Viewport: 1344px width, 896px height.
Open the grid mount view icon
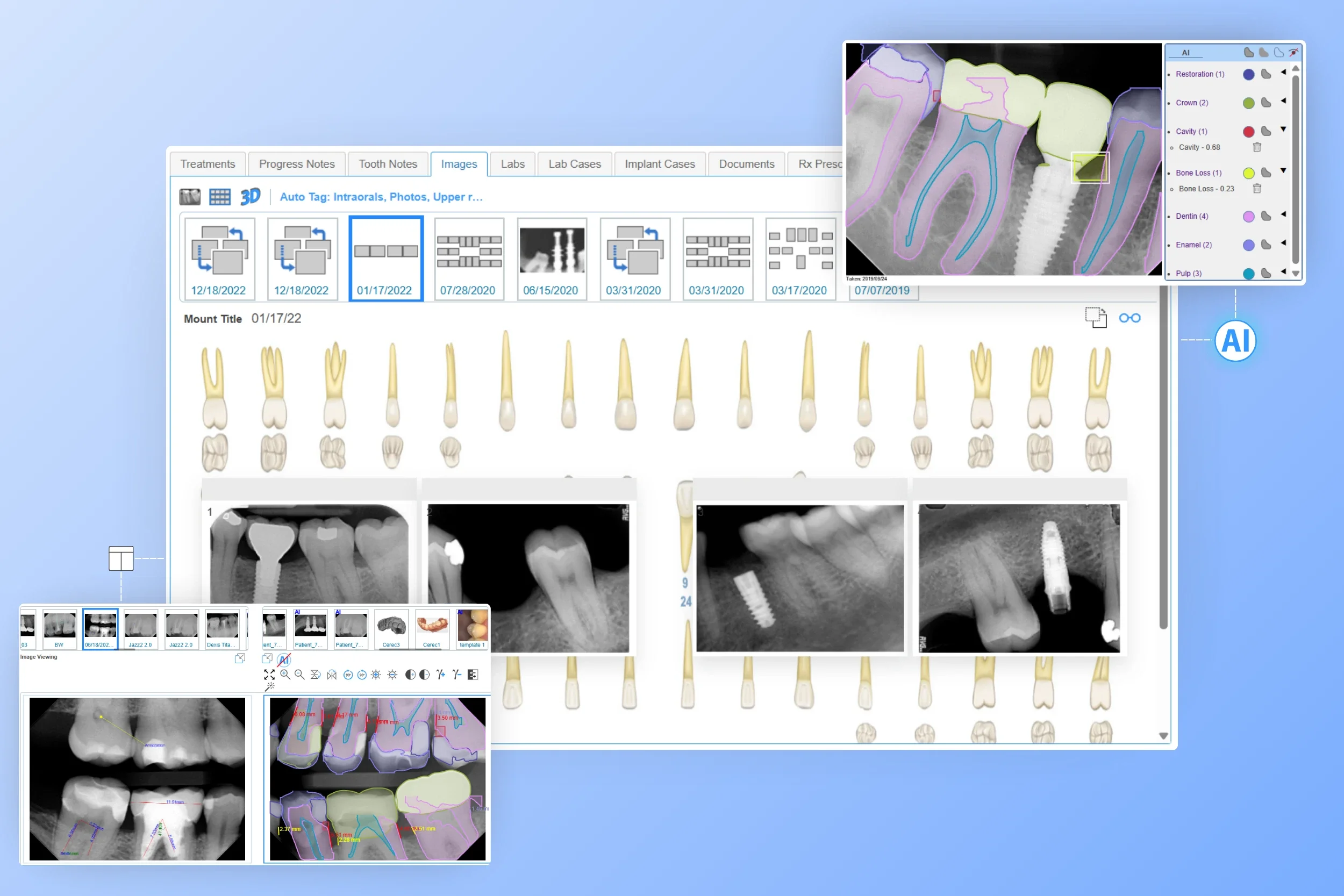point(220,196)
